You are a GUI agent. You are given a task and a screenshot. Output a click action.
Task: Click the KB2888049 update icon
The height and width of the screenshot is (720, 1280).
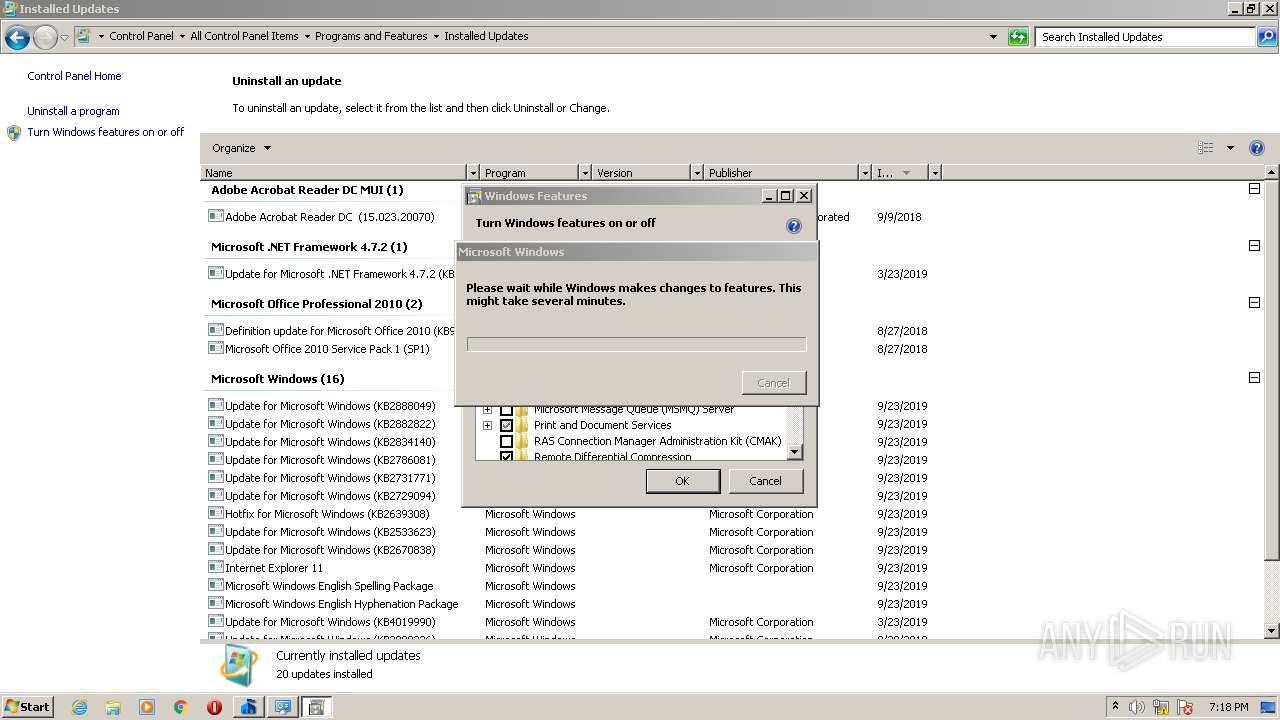pyautogui.click(x=215, y=406)
